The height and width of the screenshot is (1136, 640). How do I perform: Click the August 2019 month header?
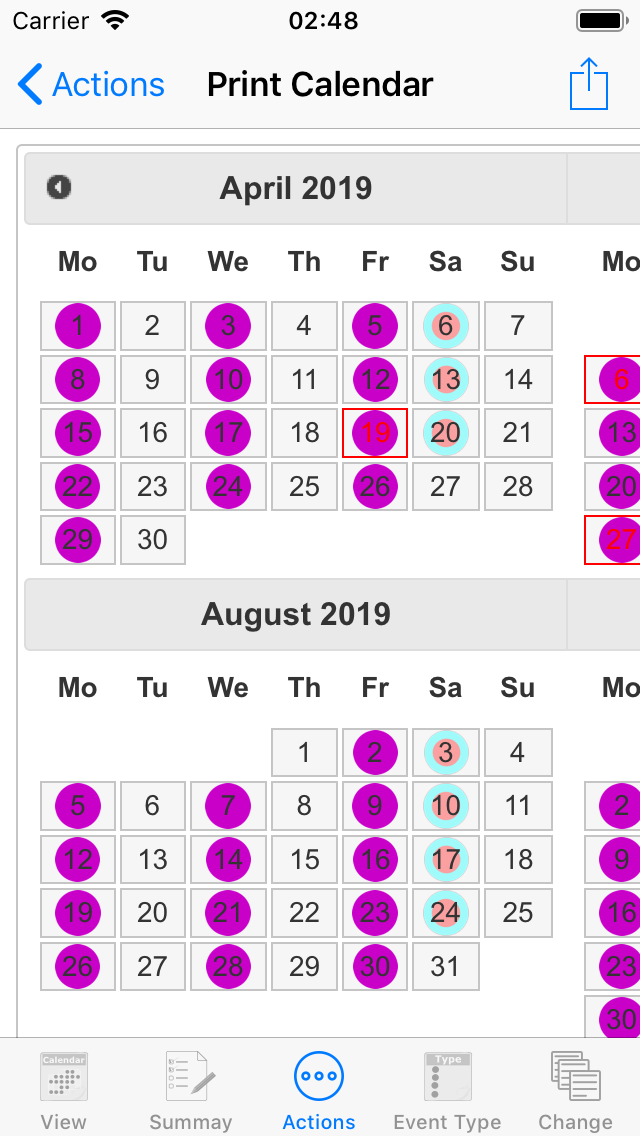point(296,614)
